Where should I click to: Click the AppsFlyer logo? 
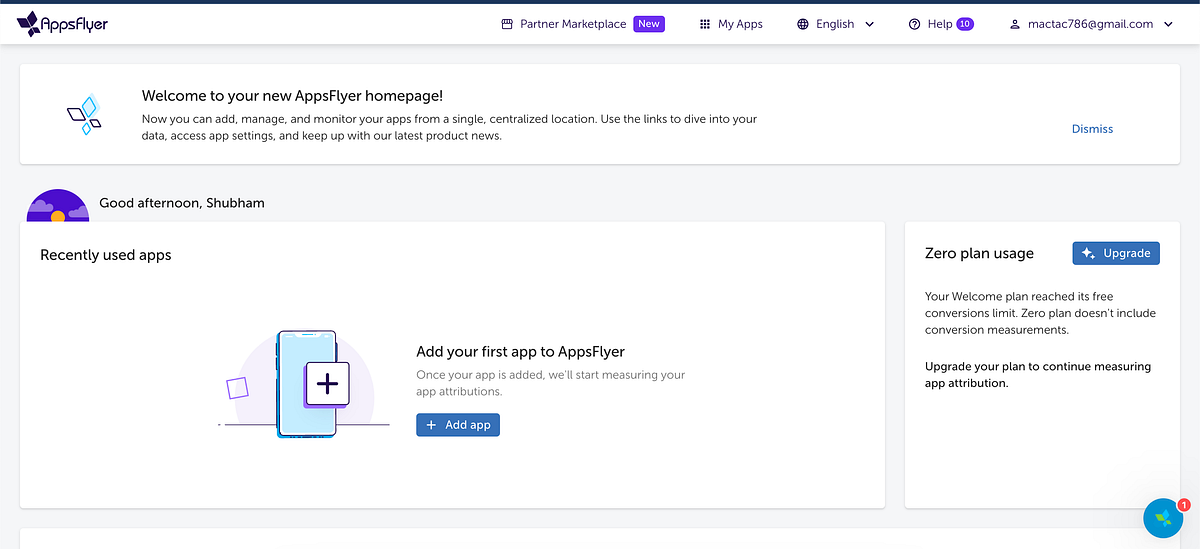pyautogui.click(x=62, y=24)
